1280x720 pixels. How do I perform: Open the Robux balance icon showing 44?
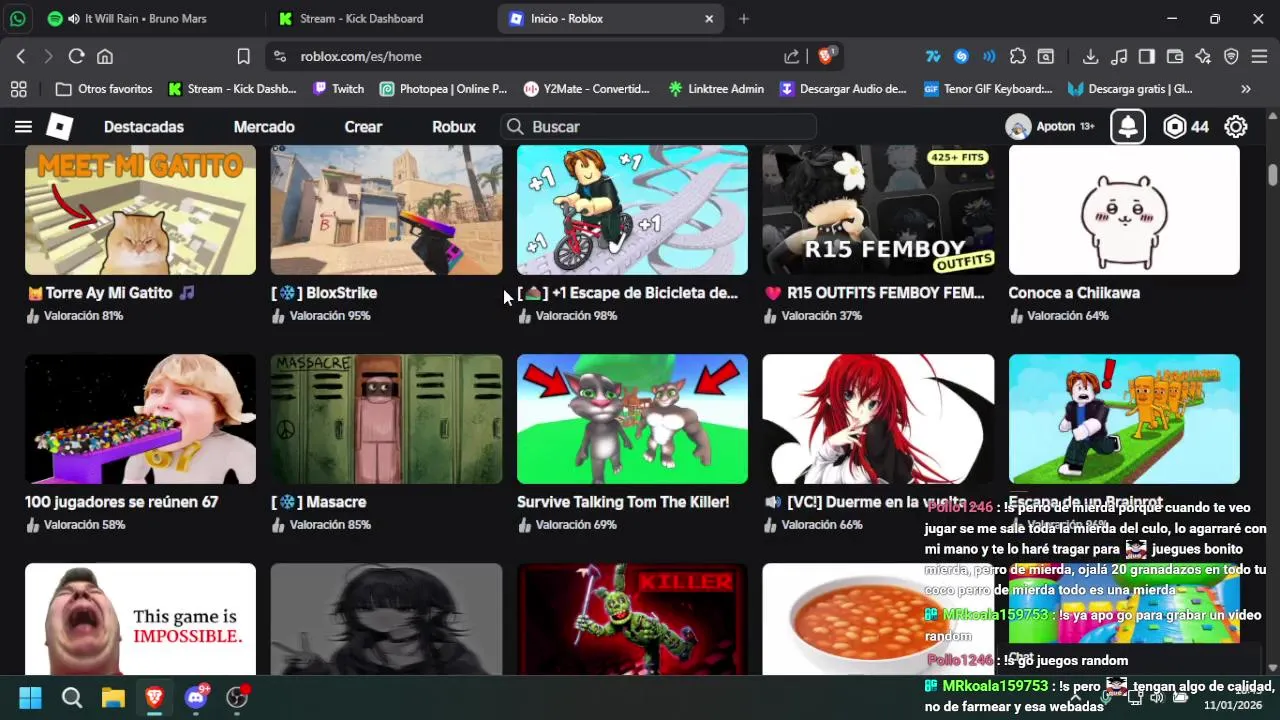(x=1174, y=127)
